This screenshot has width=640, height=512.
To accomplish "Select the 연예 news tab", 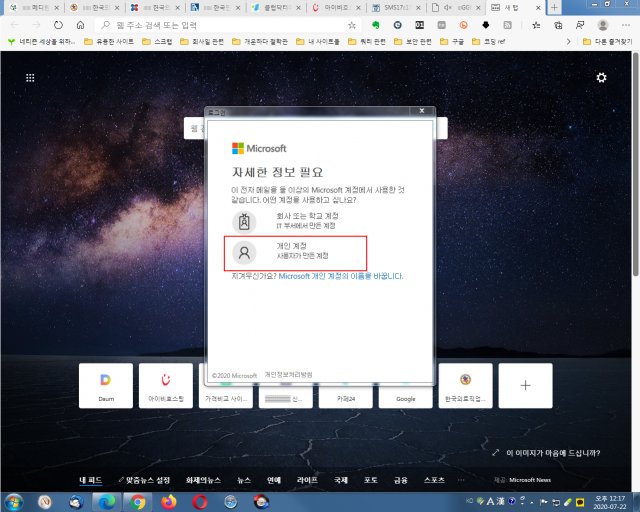I will [x=274, y=480].
